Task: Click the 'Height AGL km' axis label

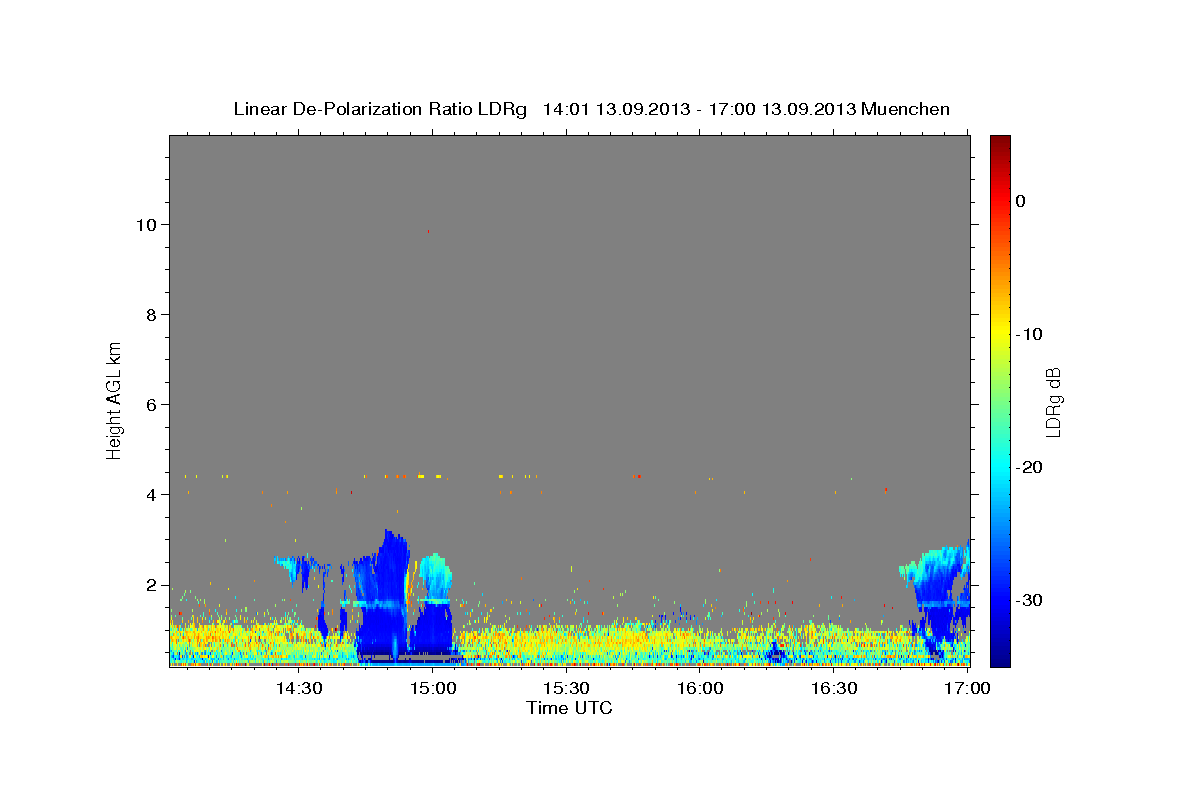Action: click(x=114, y=399)
